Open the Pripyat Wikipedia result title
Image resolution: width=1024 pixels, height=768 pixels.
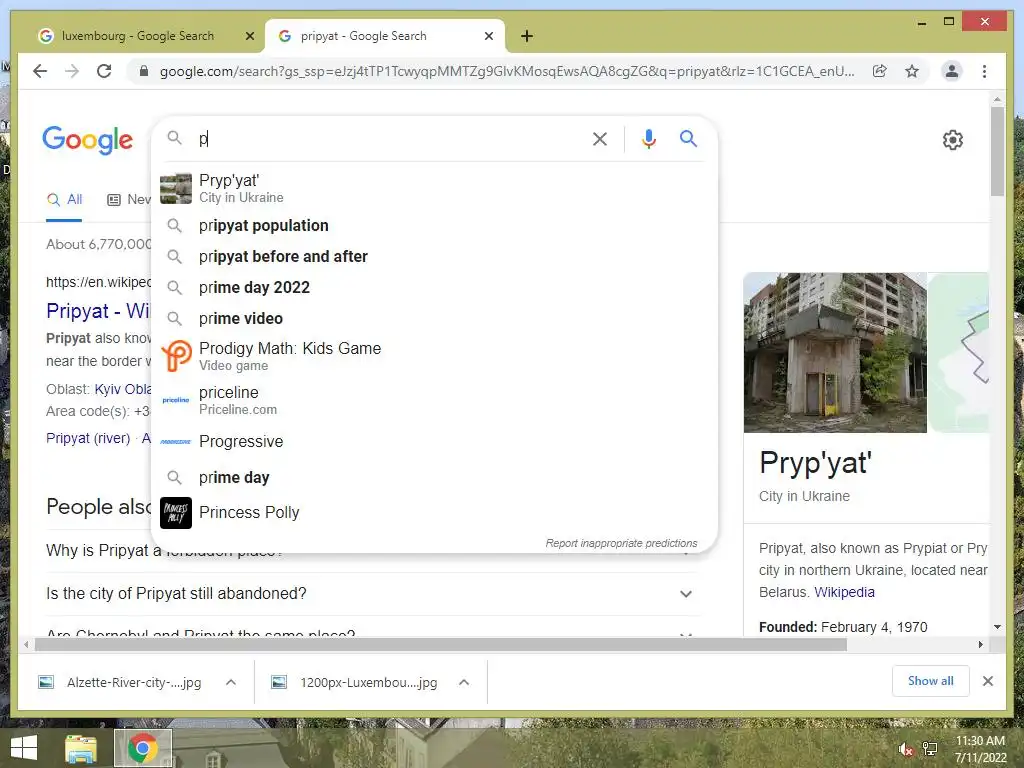point(98,311)
